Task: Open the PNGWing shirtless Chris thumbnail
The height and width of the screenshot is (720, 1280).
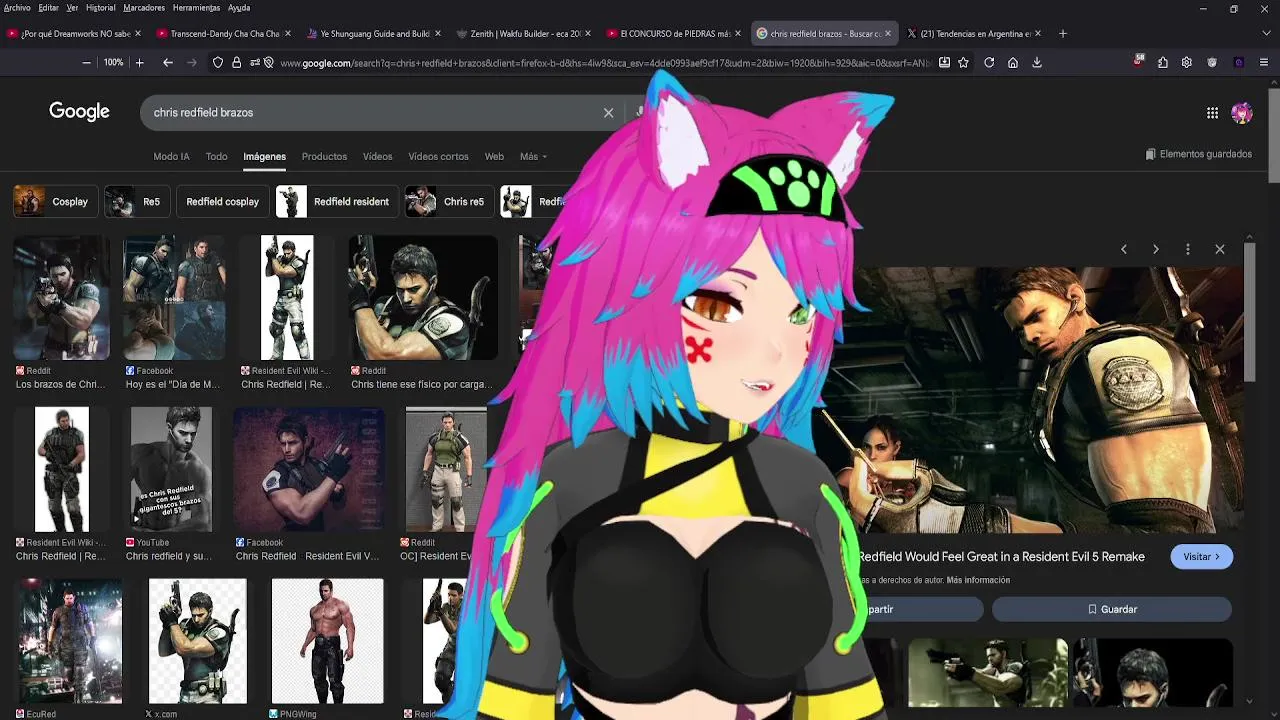Action: point(327,641)
